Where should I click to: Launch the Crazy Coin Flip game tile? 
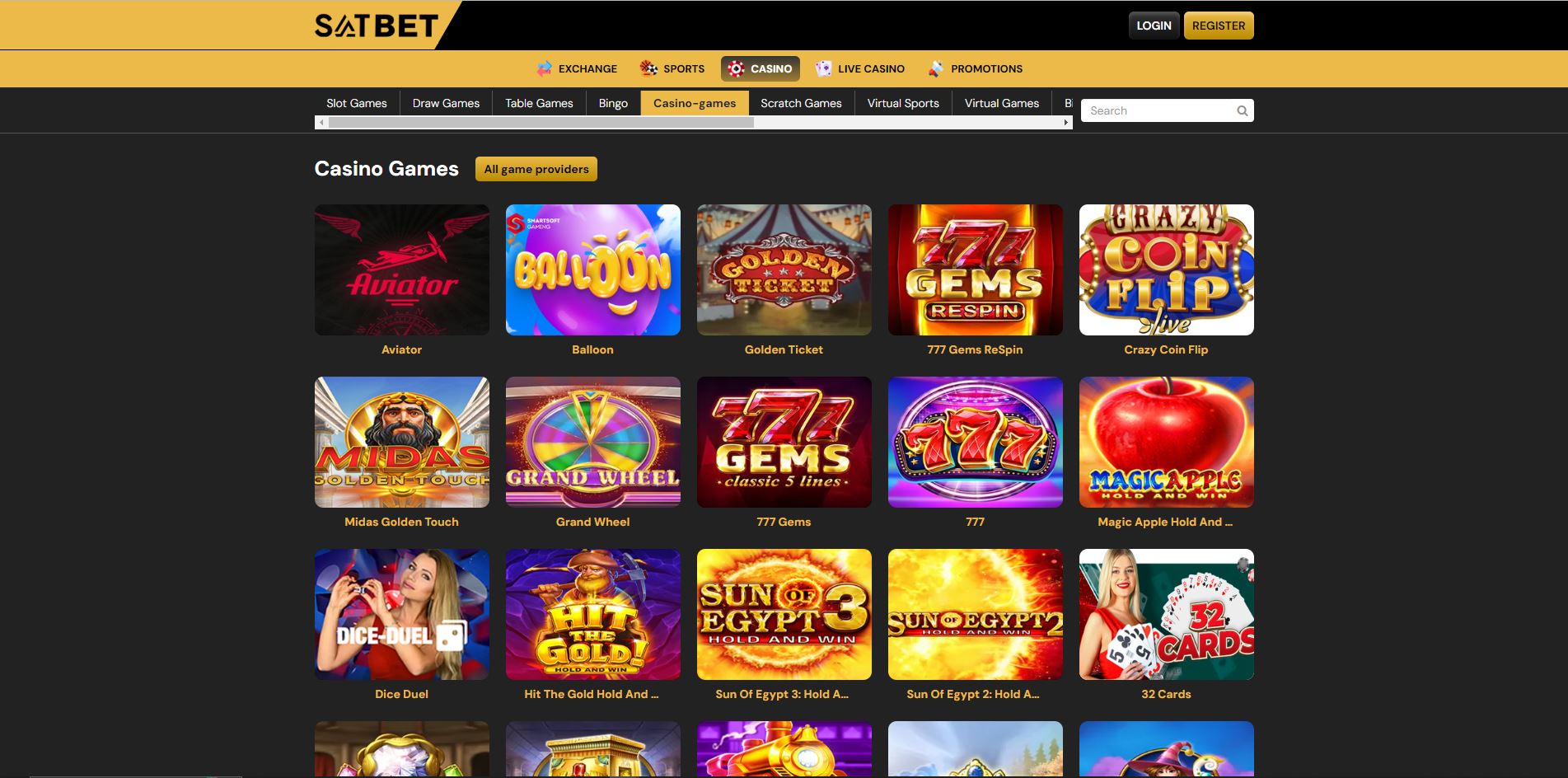[x=1167, y=269]
